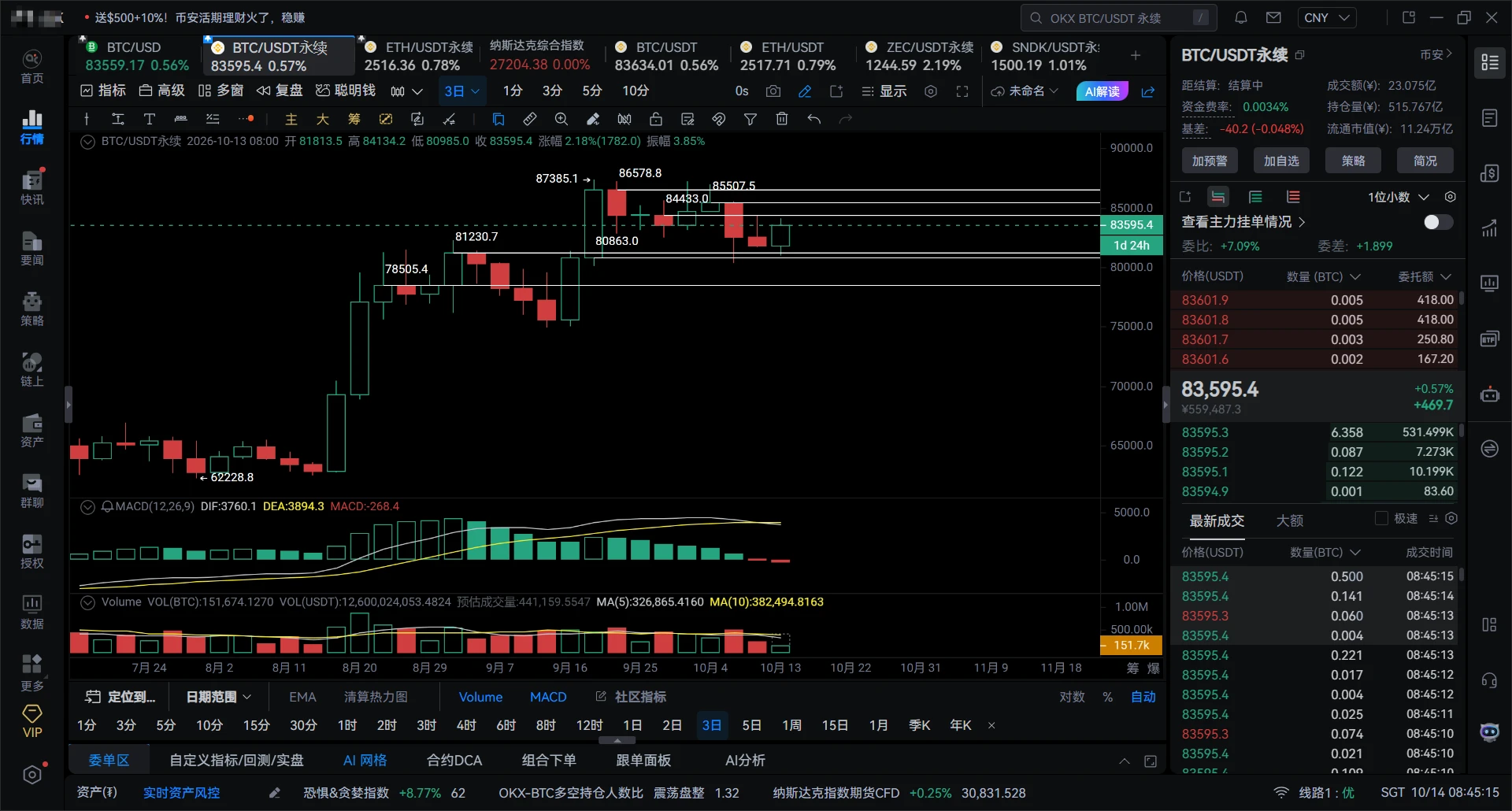Expand the 3日 interval dropdown in toolbar

461,91
